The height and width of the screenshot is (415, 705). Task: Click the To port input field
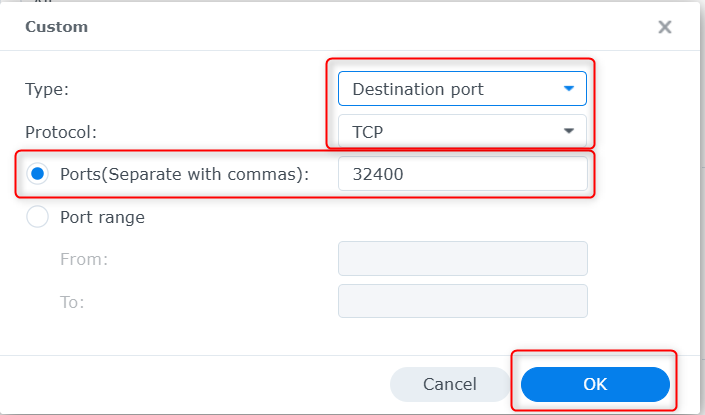click(462, 301)
